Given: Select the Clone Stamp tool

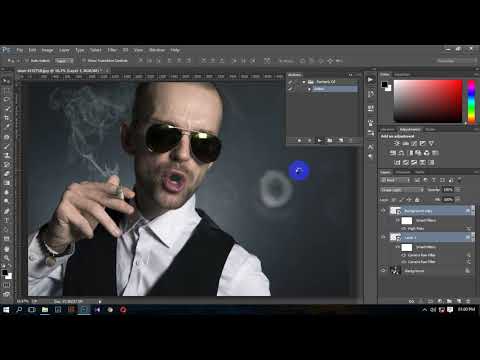Looking at the screenshot, I should coord(6,155).
